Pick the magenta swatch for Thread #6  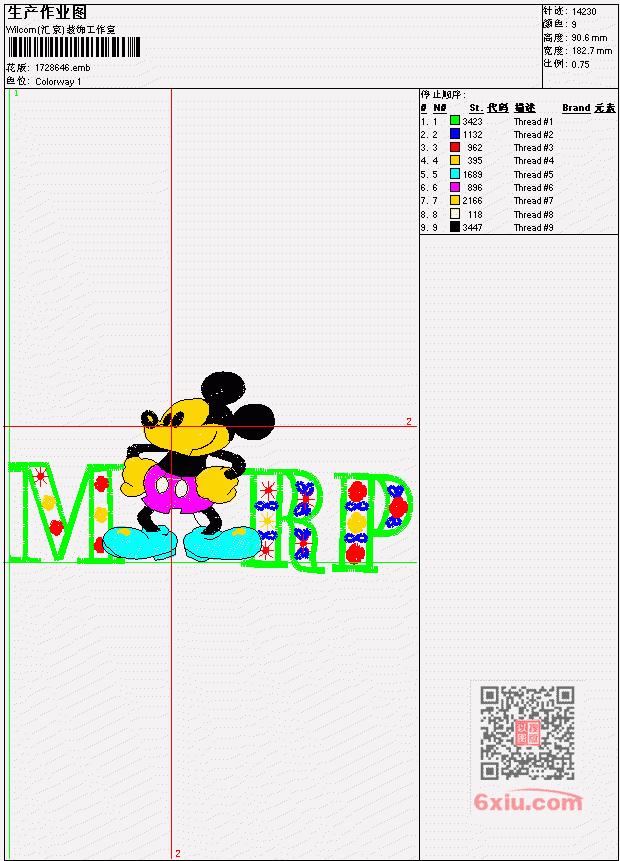[455, 187]
